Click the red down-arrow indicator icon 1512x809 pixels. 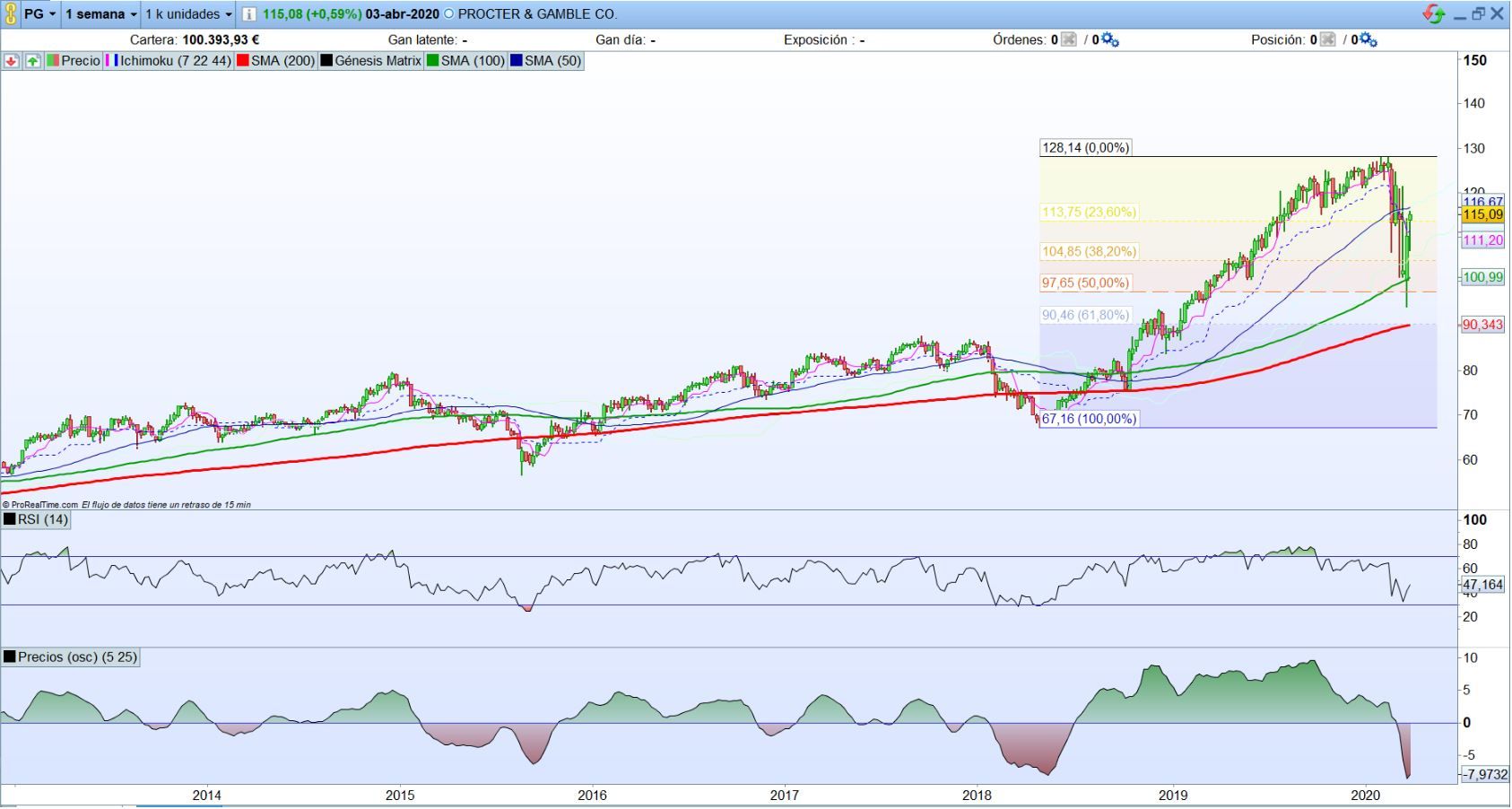coord(12,61)
